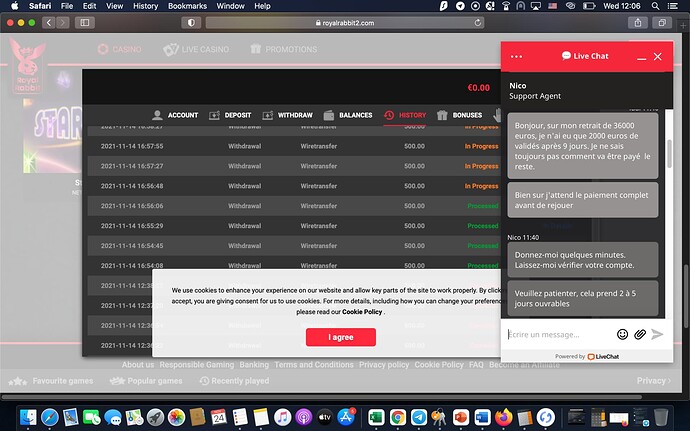Switch to the Balances tab
The height and width of the screenshot is (431, 690).
(348, 115)
